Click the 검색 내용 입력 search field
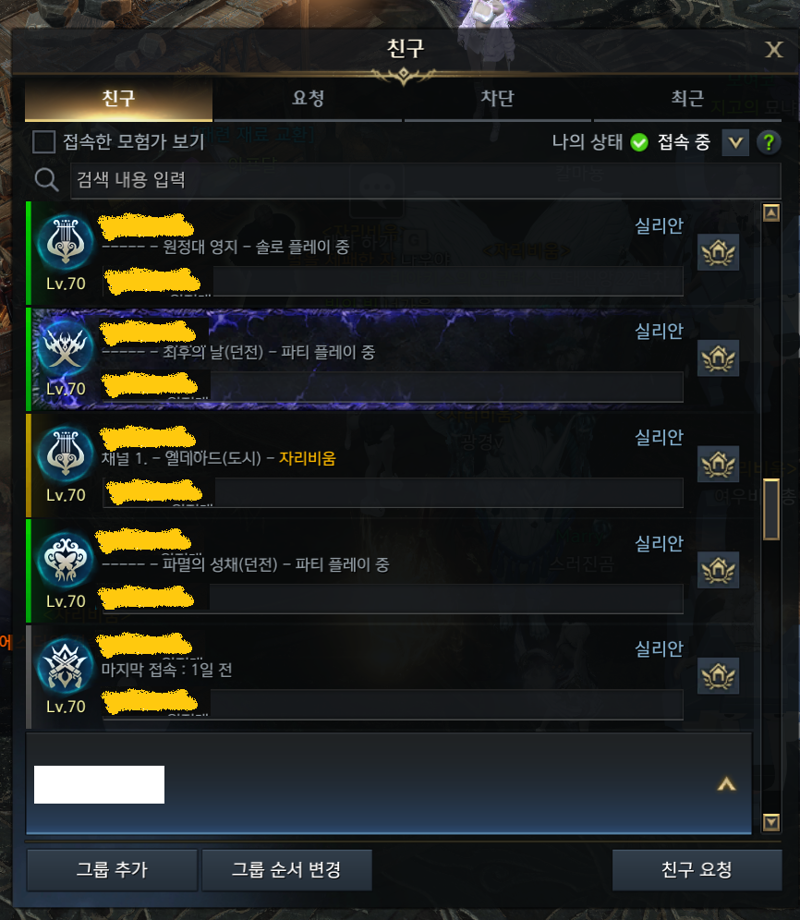 click(425, 180)
